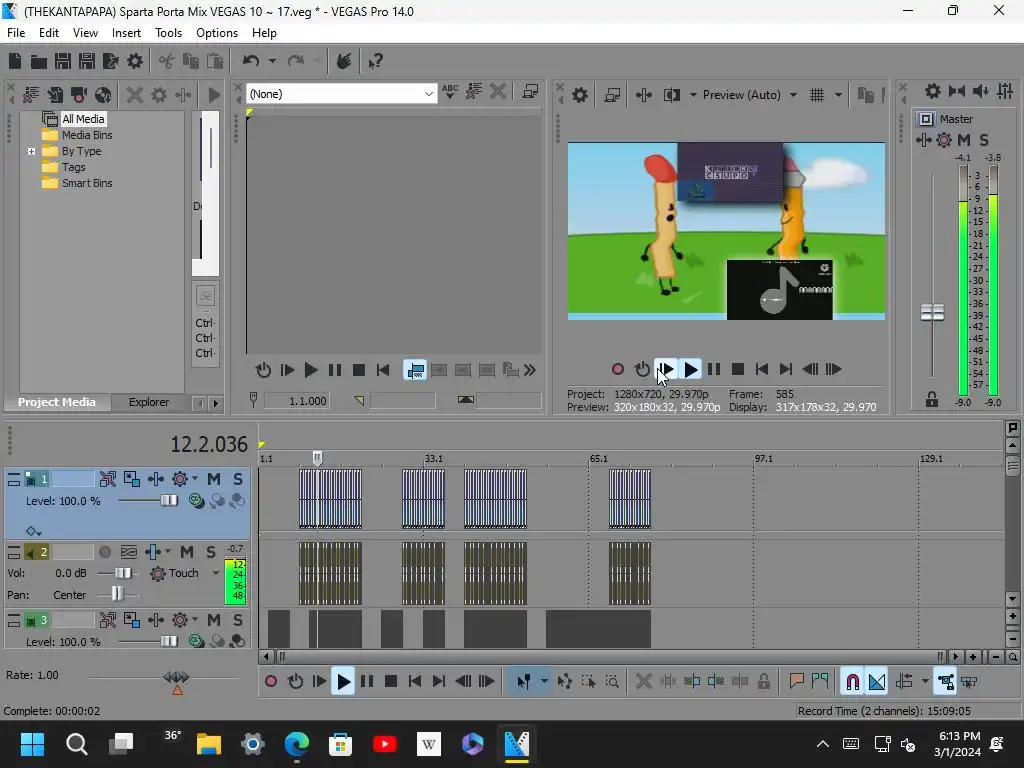
Task: Open the Tools menu
Action: (168, 33)
